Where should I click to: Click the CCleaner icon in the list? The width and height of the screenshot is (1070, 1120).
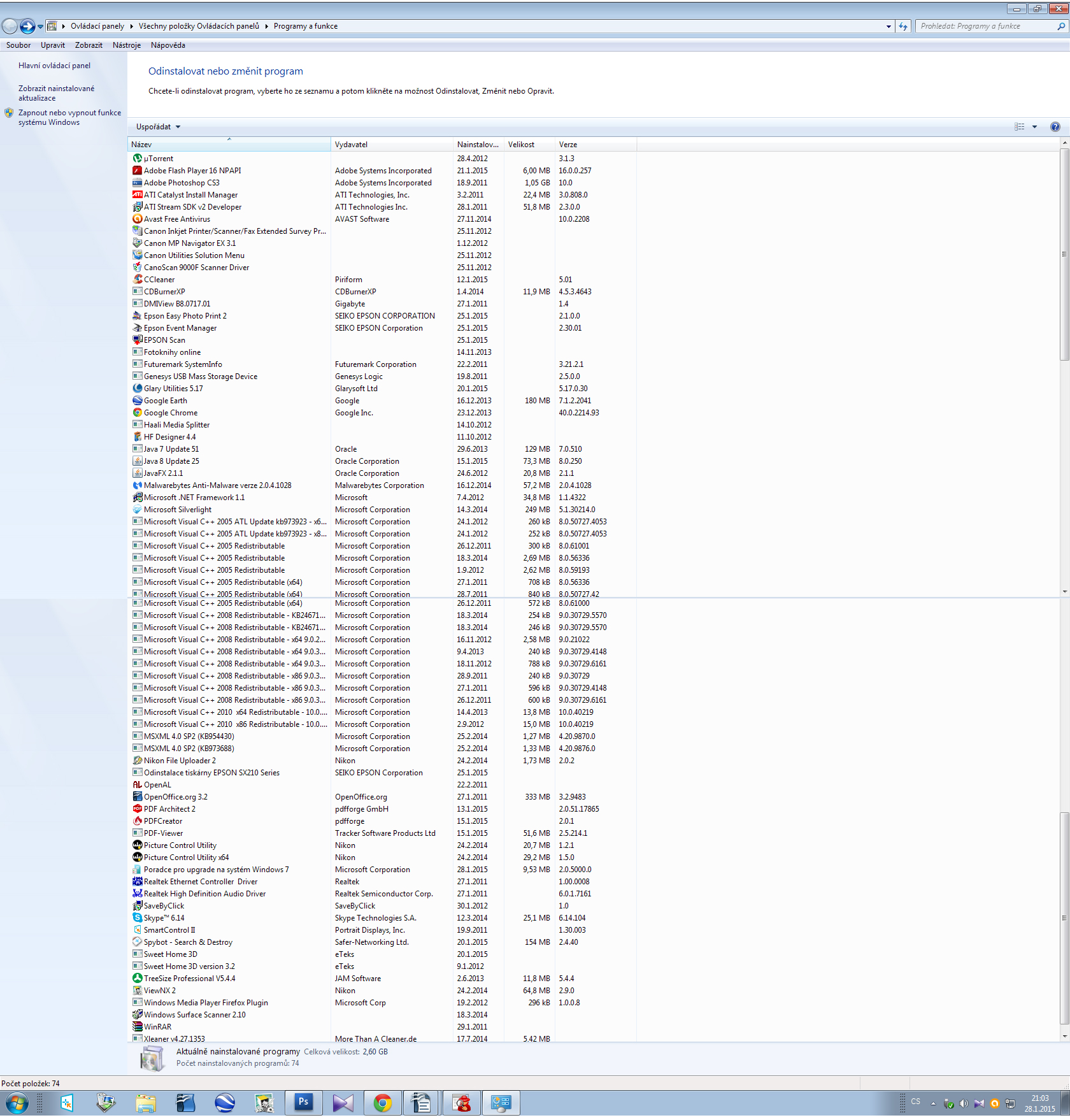(x=137, y=280)
